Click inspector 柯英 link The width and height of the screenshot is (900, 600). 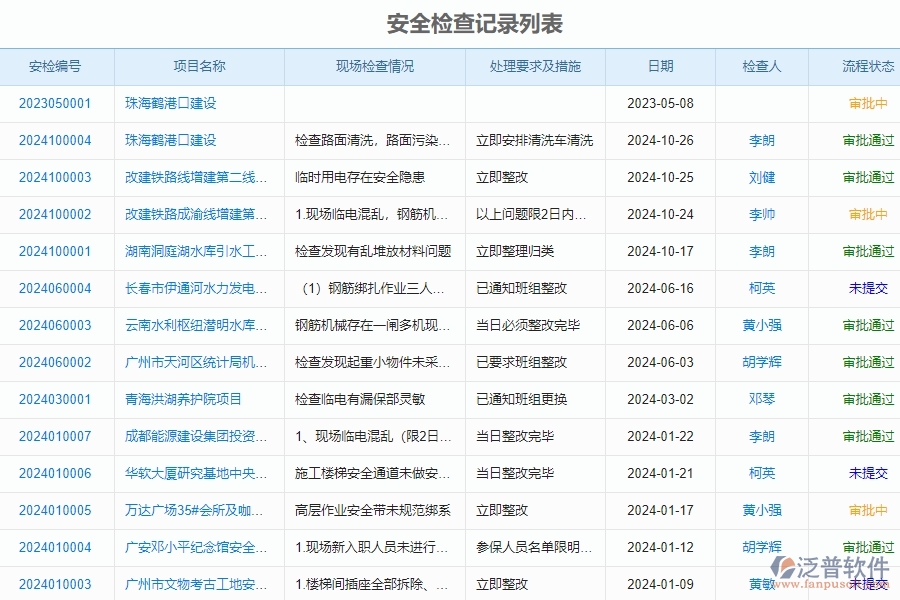pyautogui.click(x=761, y=288)
